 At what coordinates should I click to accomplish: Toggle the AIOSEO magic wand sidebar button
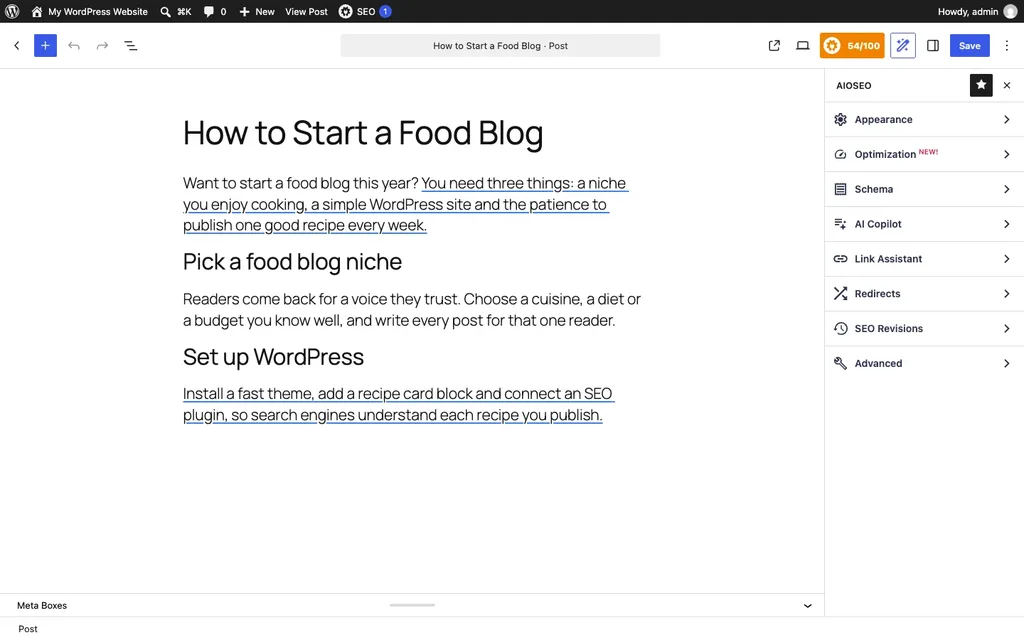(903, 46)
